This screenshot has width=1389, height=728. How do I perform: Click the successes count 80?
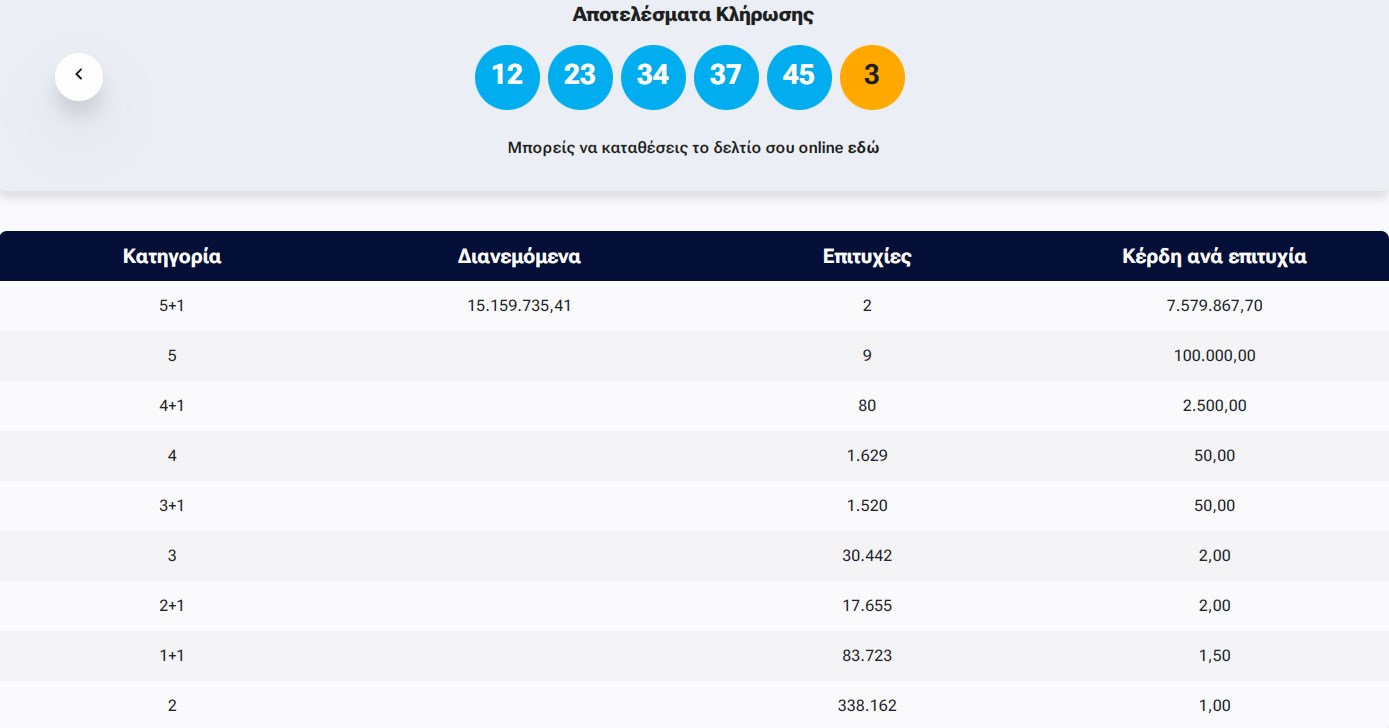coord(867,406)
